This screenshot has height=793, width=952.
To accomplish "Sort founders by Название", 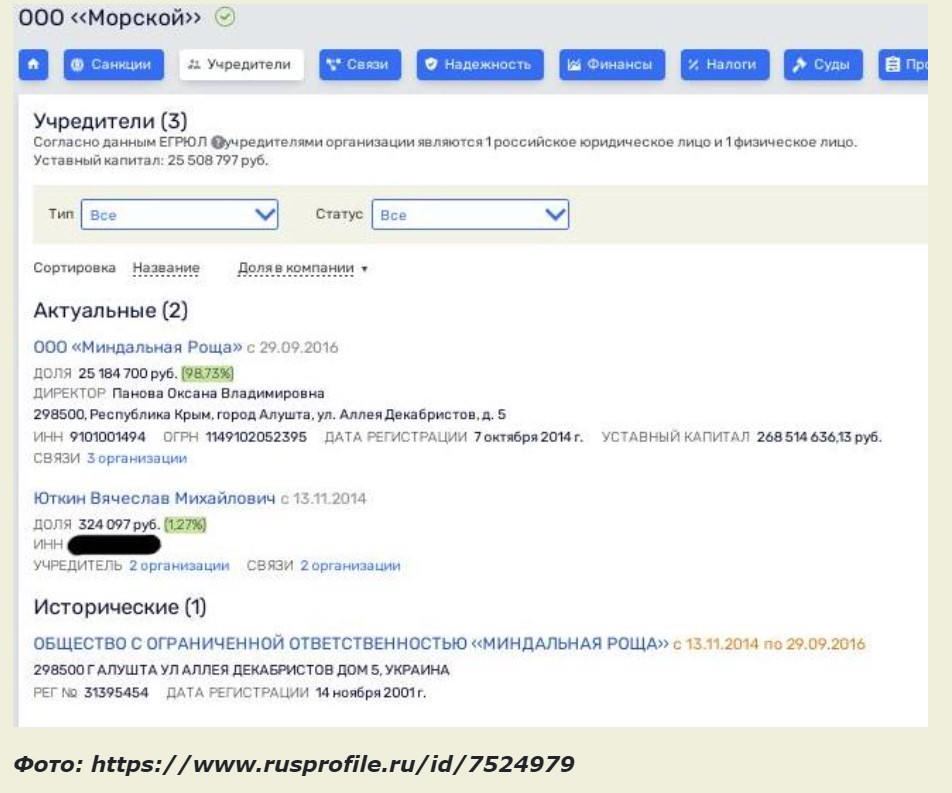I will click(166, 269).
